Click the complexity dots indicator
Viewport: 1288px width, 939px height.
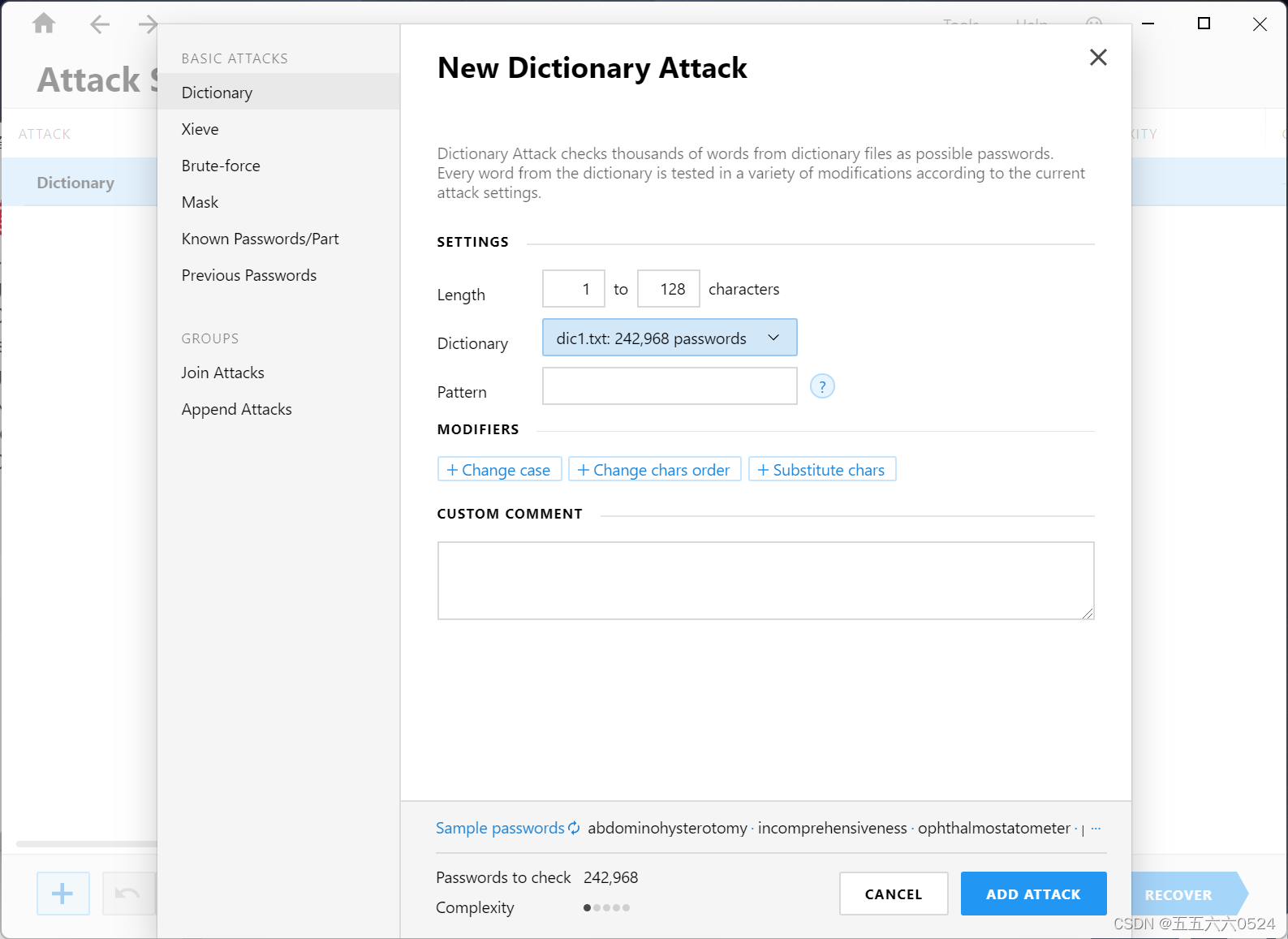[606, 907]
